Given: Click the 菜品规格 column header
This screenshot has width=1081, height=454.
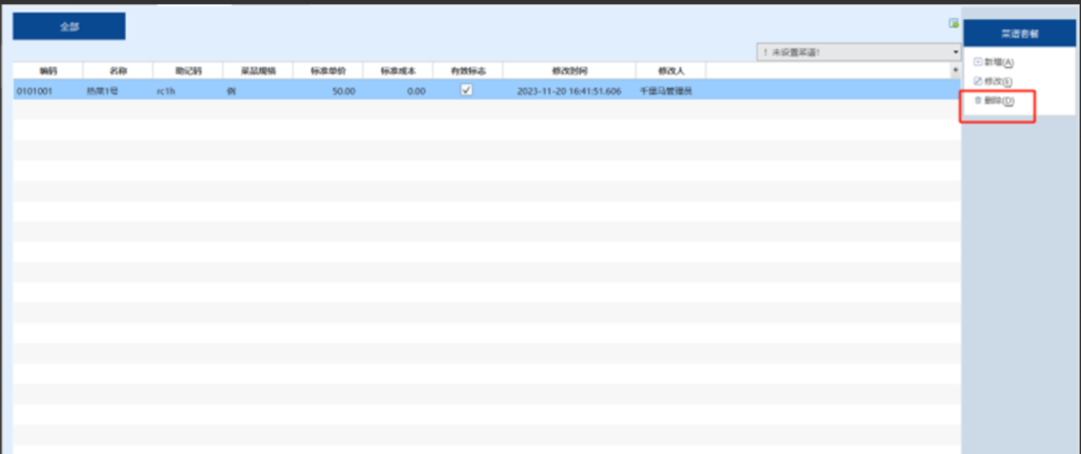Looking at the screenshot, I should coord(257,71).
